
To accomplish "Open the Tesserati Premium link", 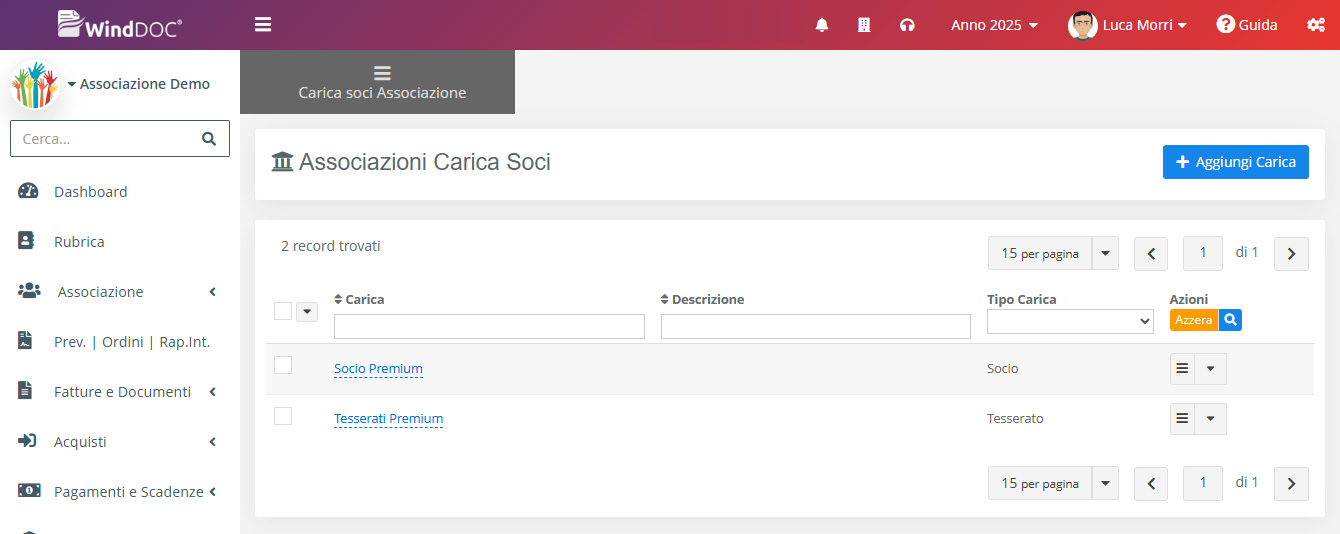I will [388, 418].
